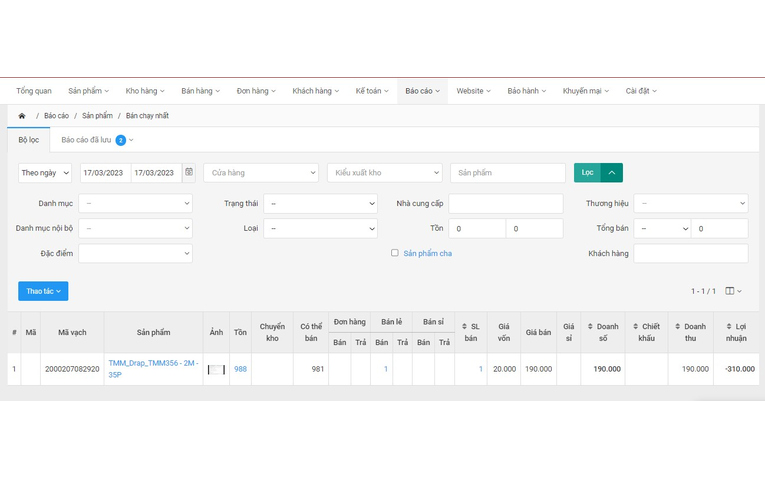The width and height of the screenshot is (765, 478).
Task: Open the Kho hàng menu
Action: tap(145, 91)
